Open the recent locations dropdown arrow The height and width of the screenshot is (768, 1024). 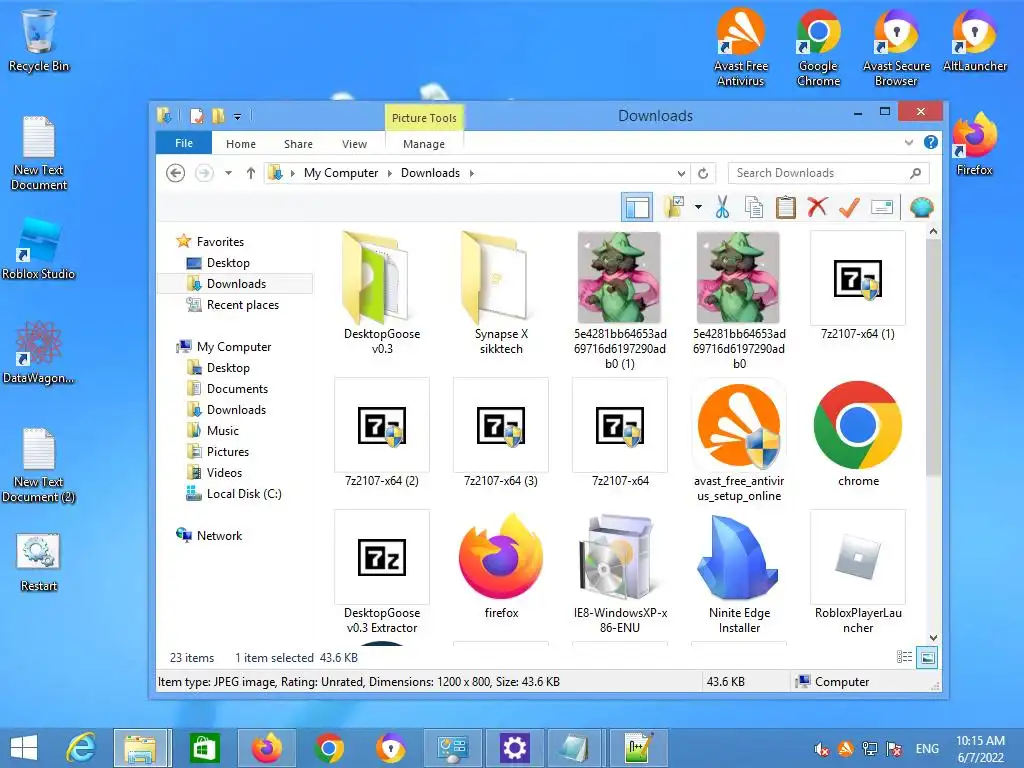click(x=229, y=173)
